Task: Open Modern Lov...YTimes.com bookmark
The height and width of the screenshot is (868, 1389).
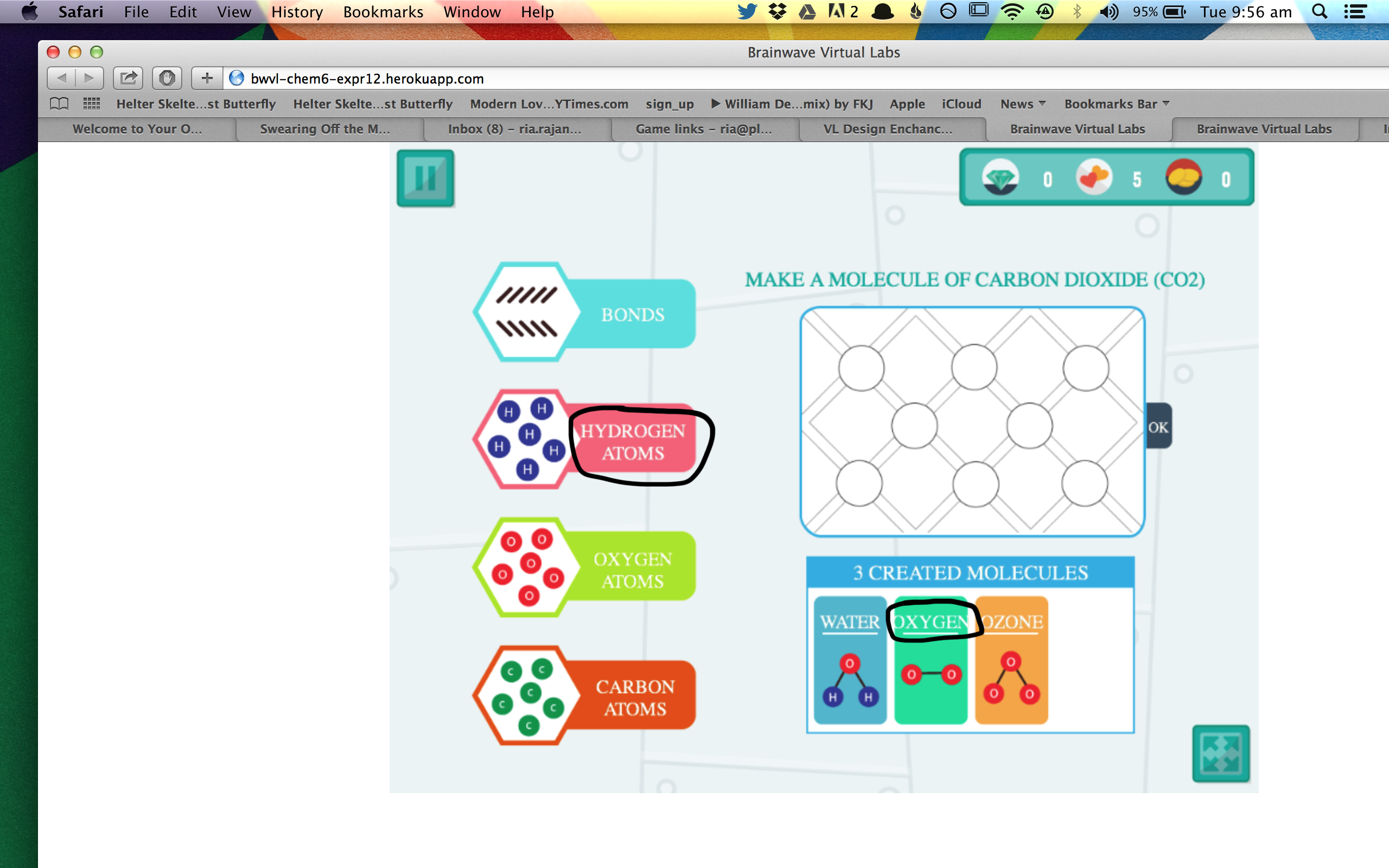Action: pyautogui.click(x=549, y=104)
